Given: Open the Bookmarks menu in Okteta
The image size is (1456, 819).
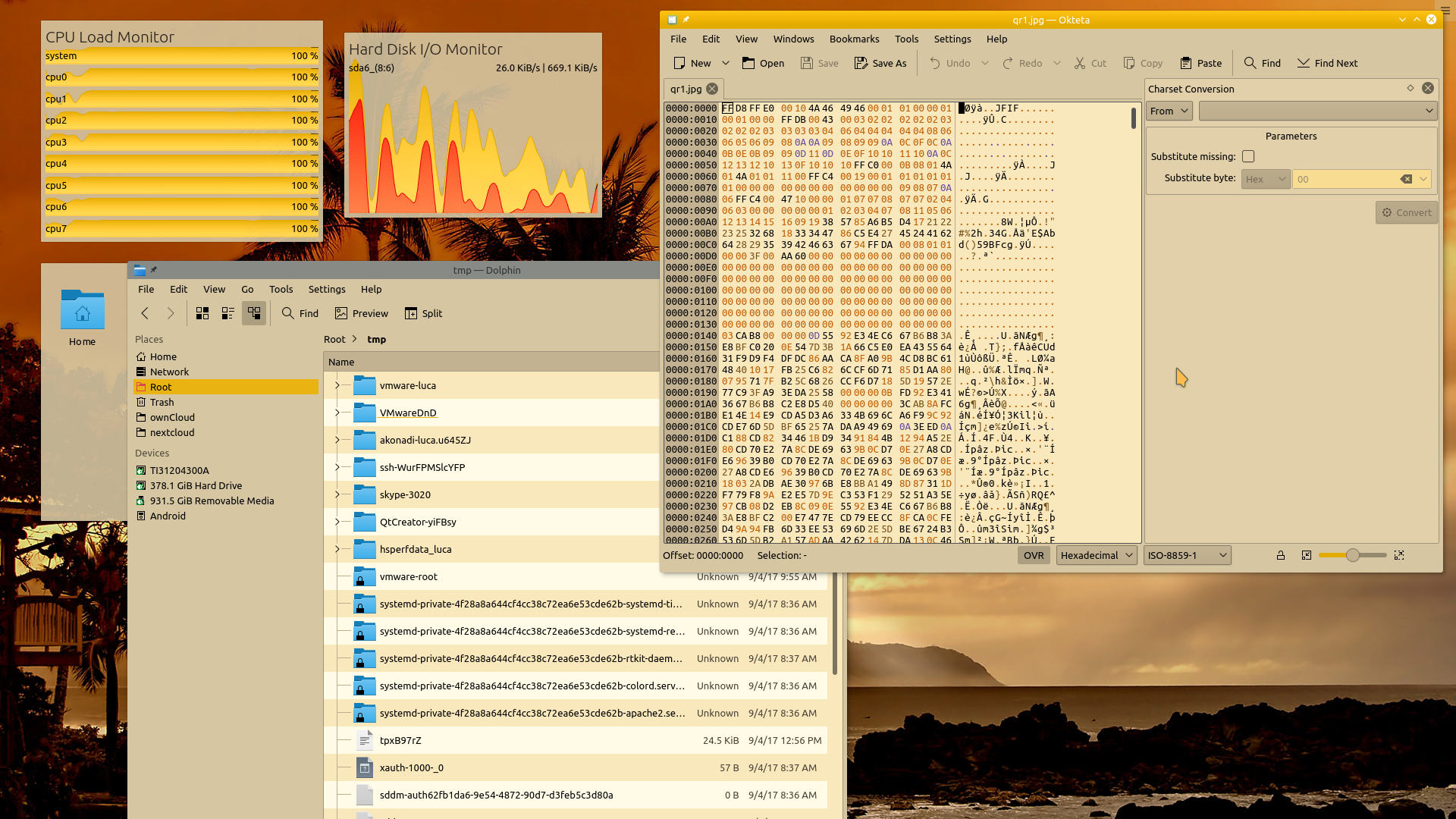Looking at the screenshot, I should [854, 39].
